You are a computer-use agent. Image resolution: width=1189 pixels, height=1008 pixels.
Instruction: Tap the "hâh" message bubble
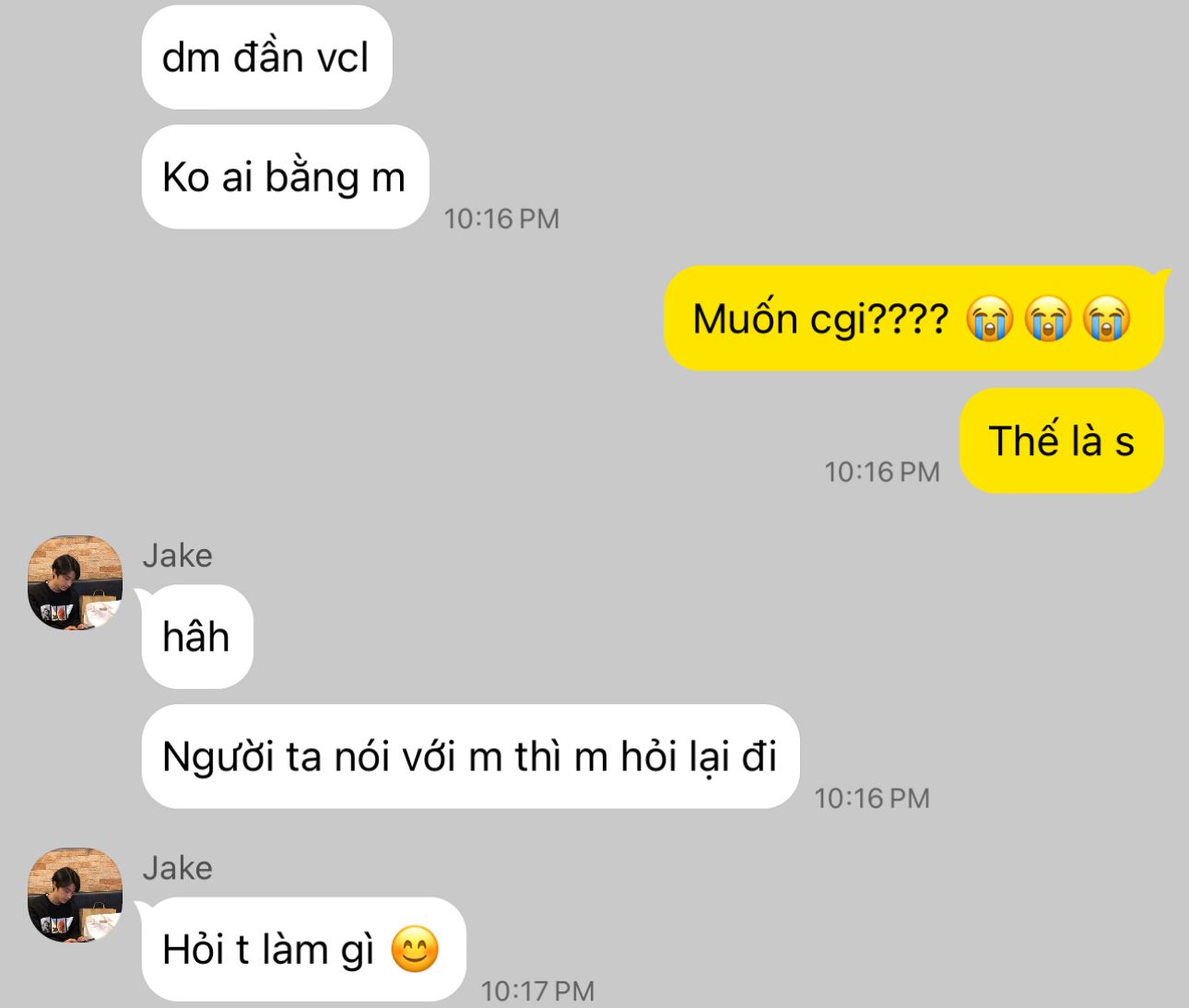click(x=197, y=637)
